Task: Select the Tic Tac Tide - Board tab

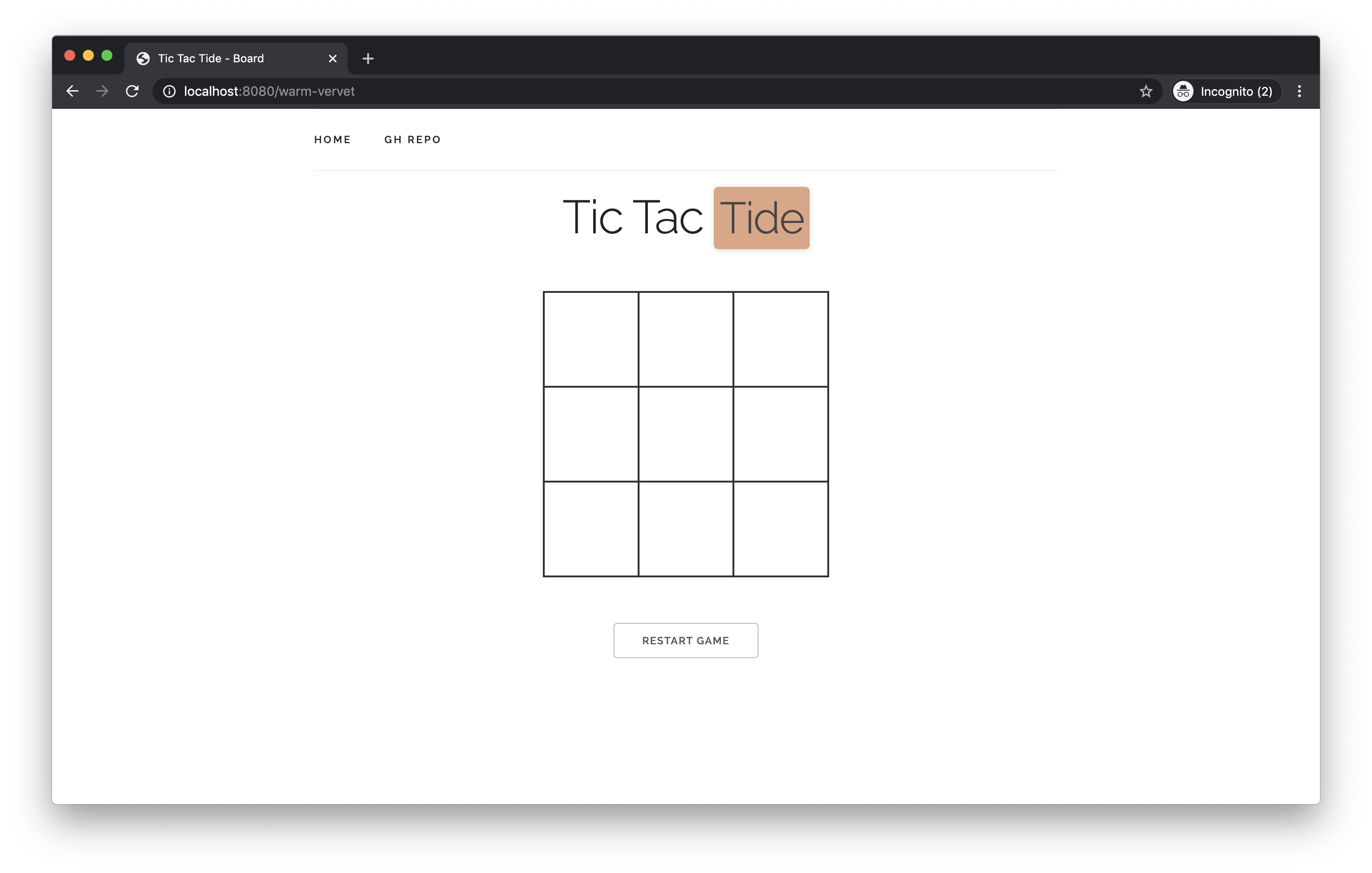Action: 235,59
